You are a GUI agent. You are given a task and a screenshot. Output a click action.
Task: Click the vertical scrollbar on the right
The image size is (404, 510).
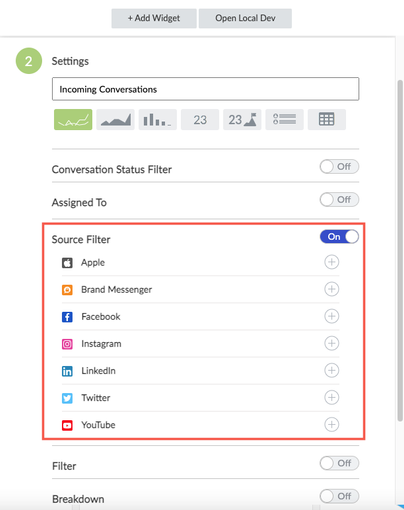coord(400,250)
